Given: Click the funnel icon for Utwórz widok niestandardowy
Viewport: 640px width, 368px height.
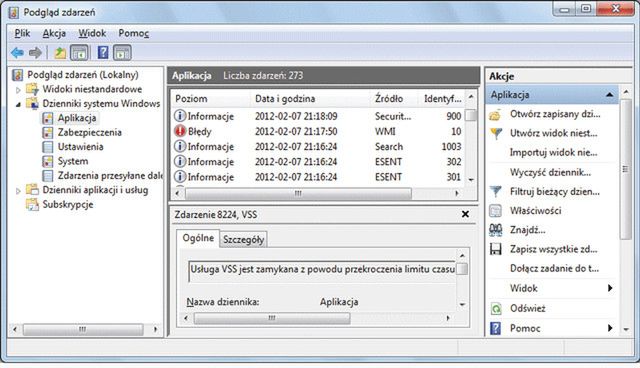Looking at the screenshot, I should pyautogui.click(x=496, y=133).
